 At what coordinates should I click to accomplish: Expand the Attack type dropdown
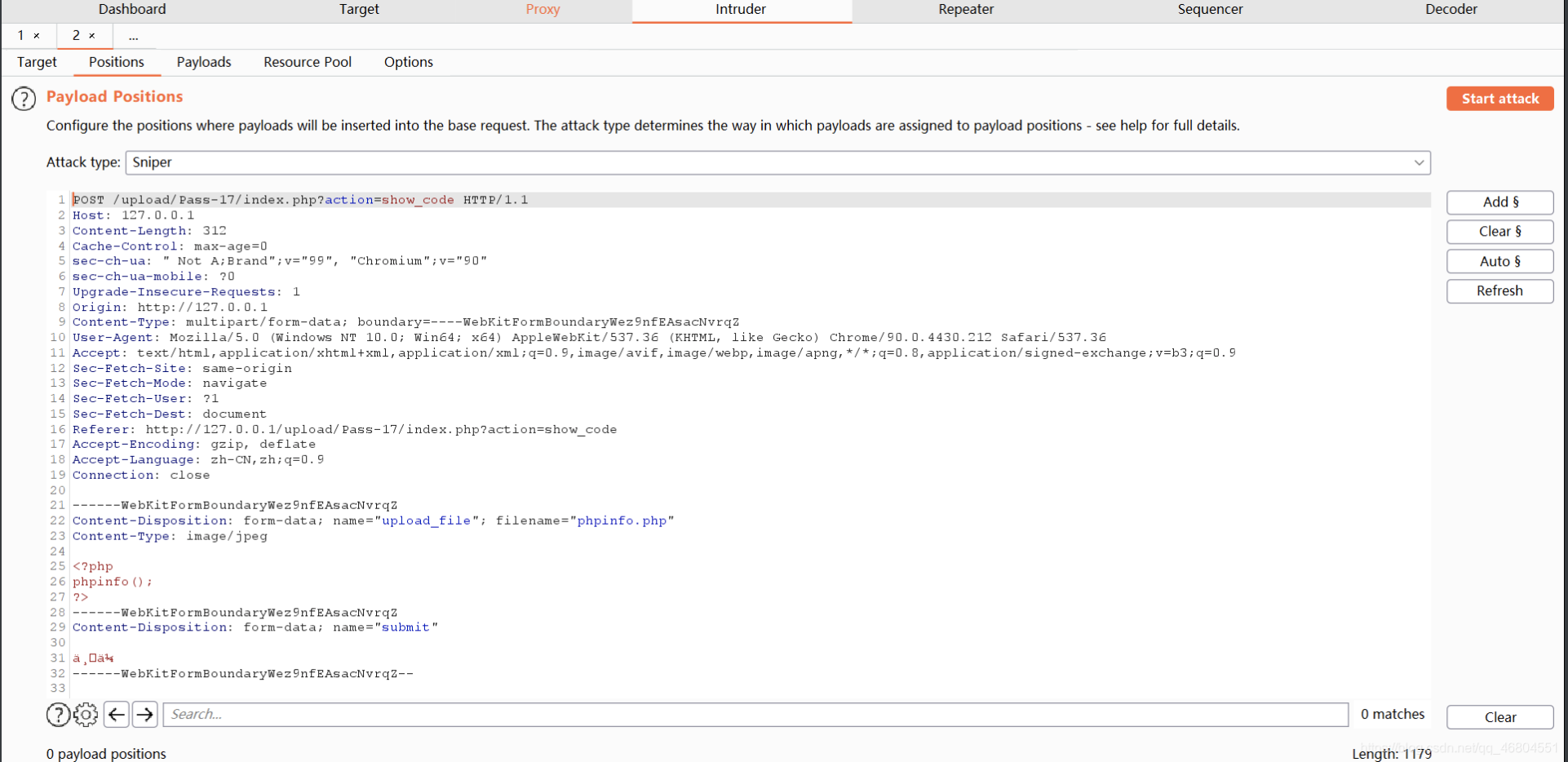pyautogui.click(x=1419, y=162)
